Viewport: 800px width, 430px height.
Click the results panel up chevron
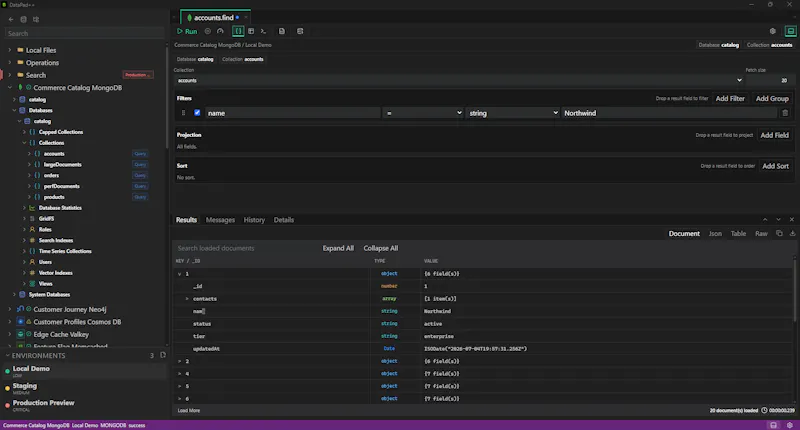coord(765,219)
